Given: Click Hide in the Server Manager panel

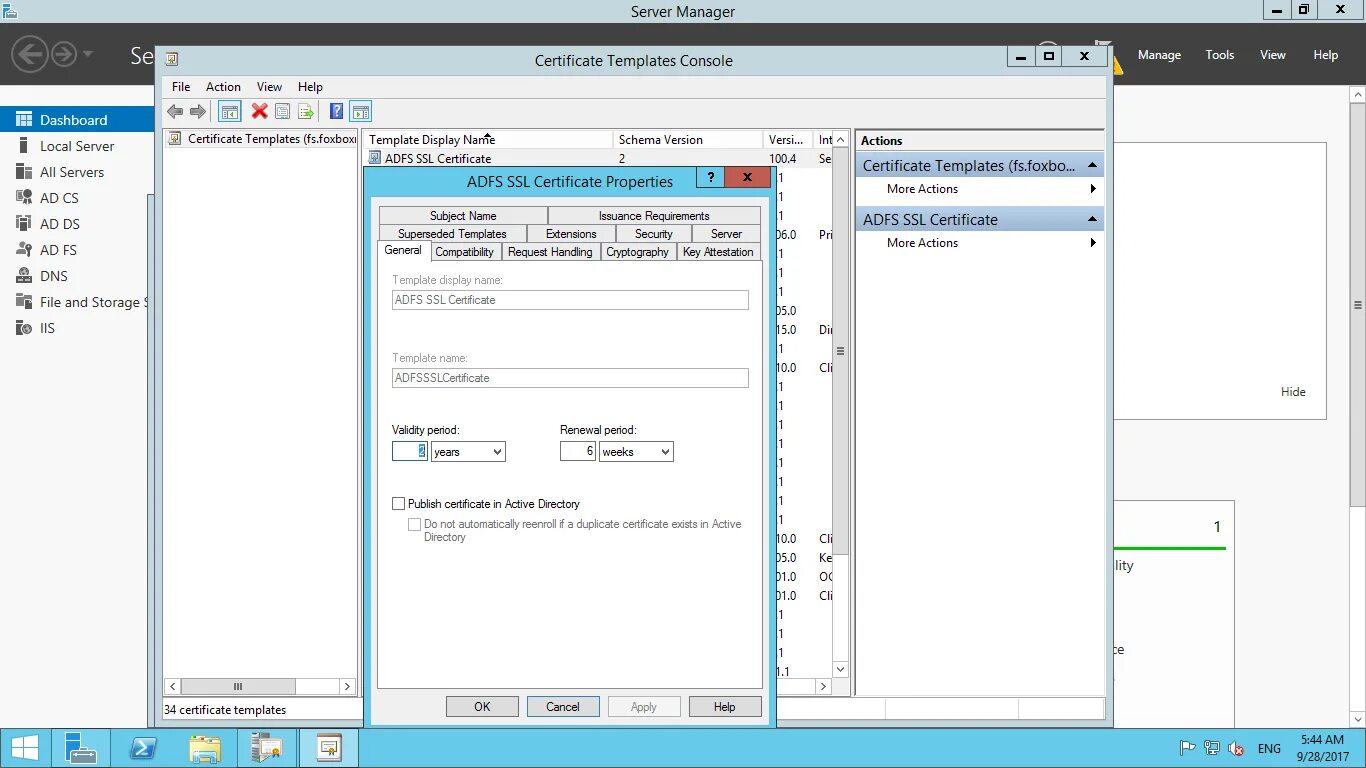Looking at the screenshot, I should 1293,392.
